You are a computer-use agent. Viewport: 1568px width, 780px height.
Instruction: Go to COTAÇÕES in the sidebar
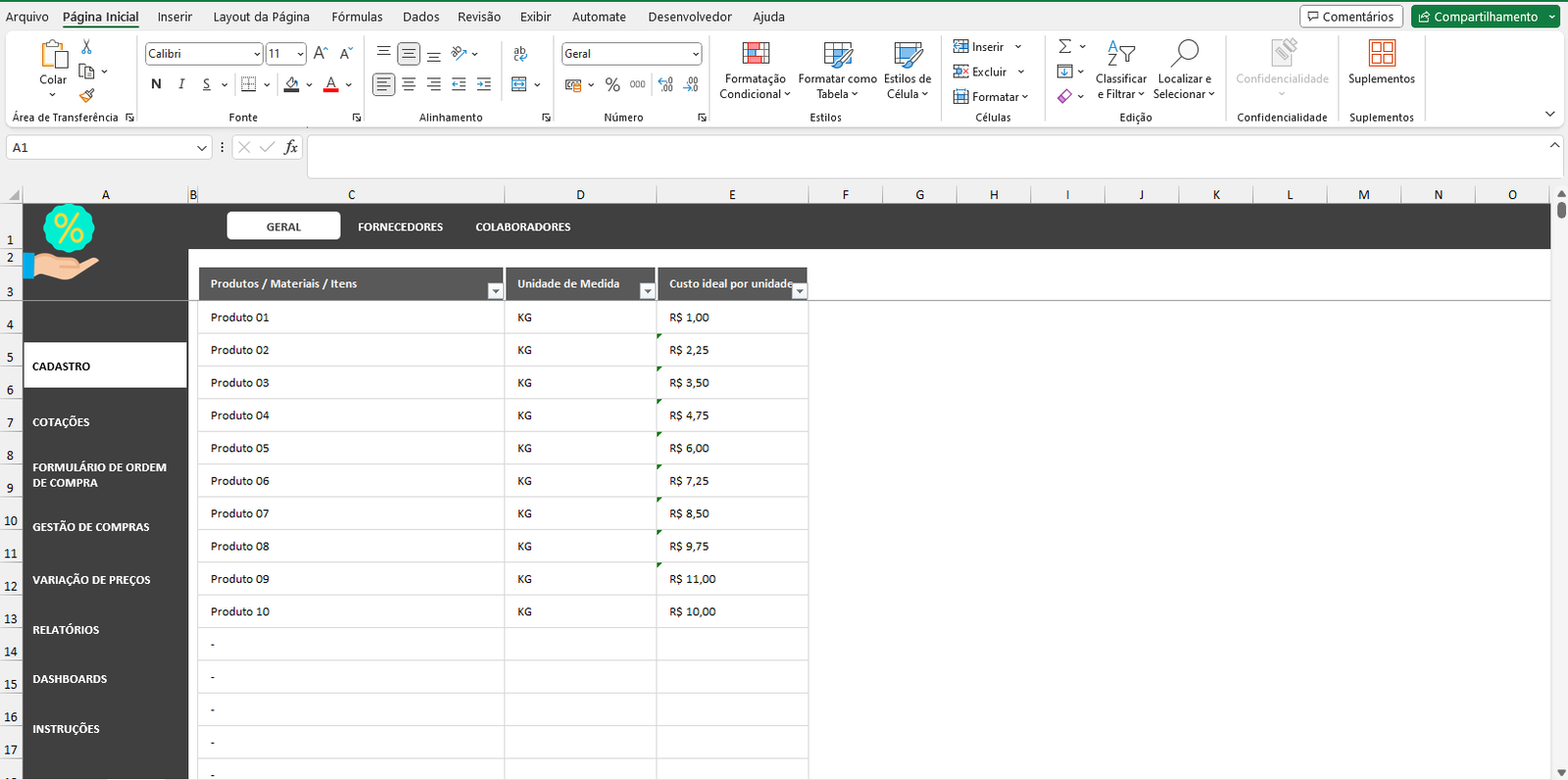[61, 422]
